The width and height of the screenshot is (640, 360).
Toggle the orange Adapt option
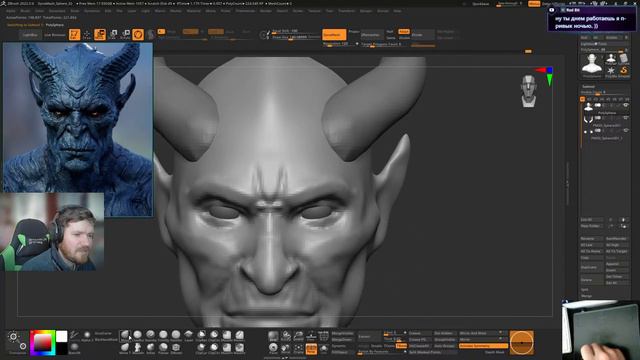(x=404, y=31)
